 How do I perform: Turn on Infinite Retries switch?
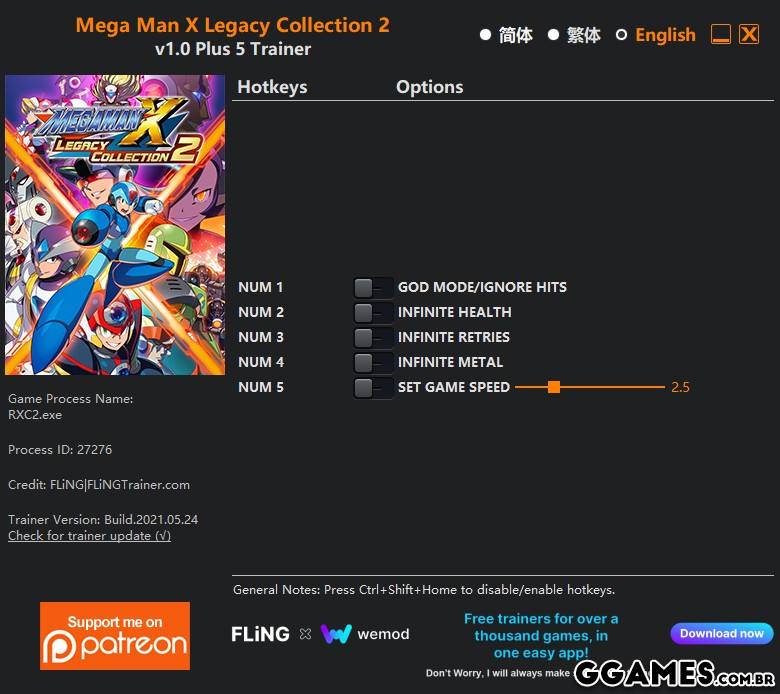tap(373, 337)
